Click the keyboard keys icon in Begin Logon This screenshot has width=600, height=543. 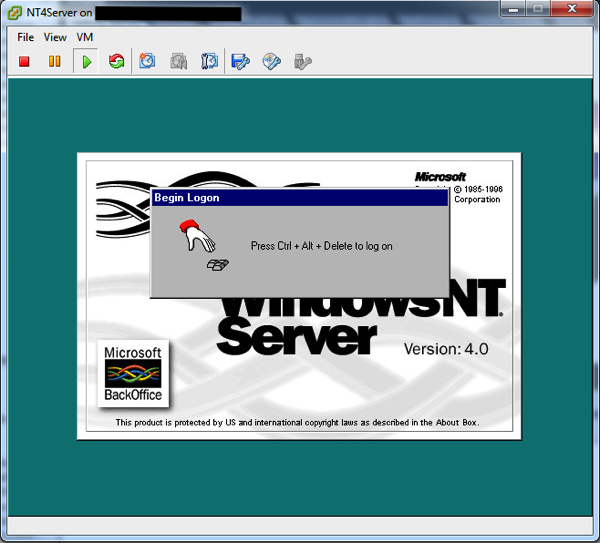coord(218,265)
